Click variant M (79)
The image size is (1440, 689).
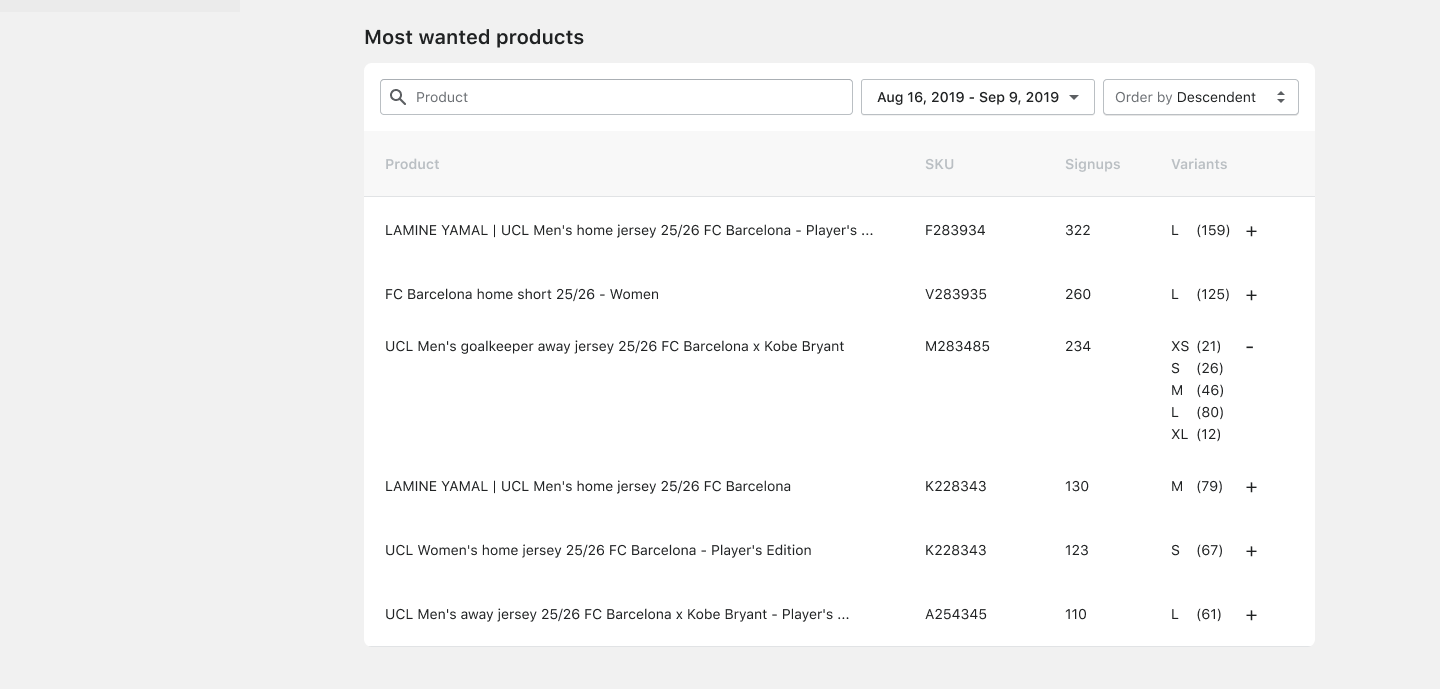pos(1197,486)
